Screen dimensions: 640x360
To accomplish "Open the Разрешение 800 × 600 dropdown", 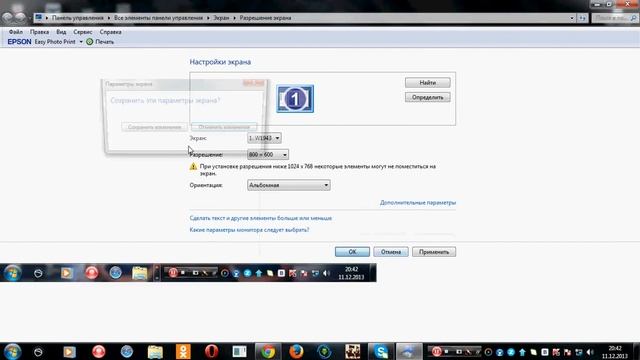I will pyautogui.click(x=268, y=155).
